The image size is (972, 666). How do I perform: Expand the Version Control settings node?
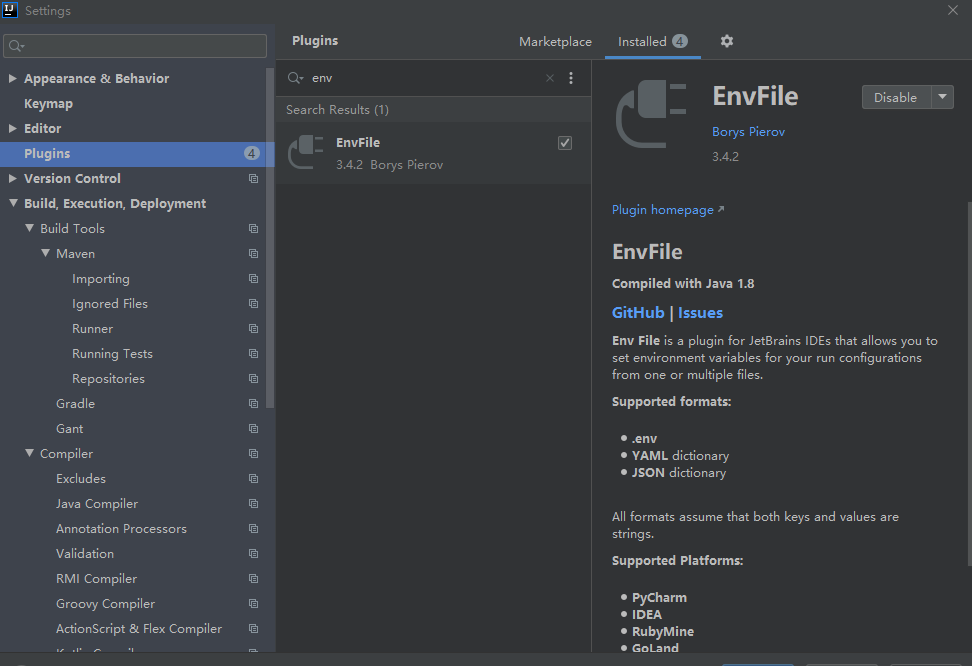coord(12,179)
